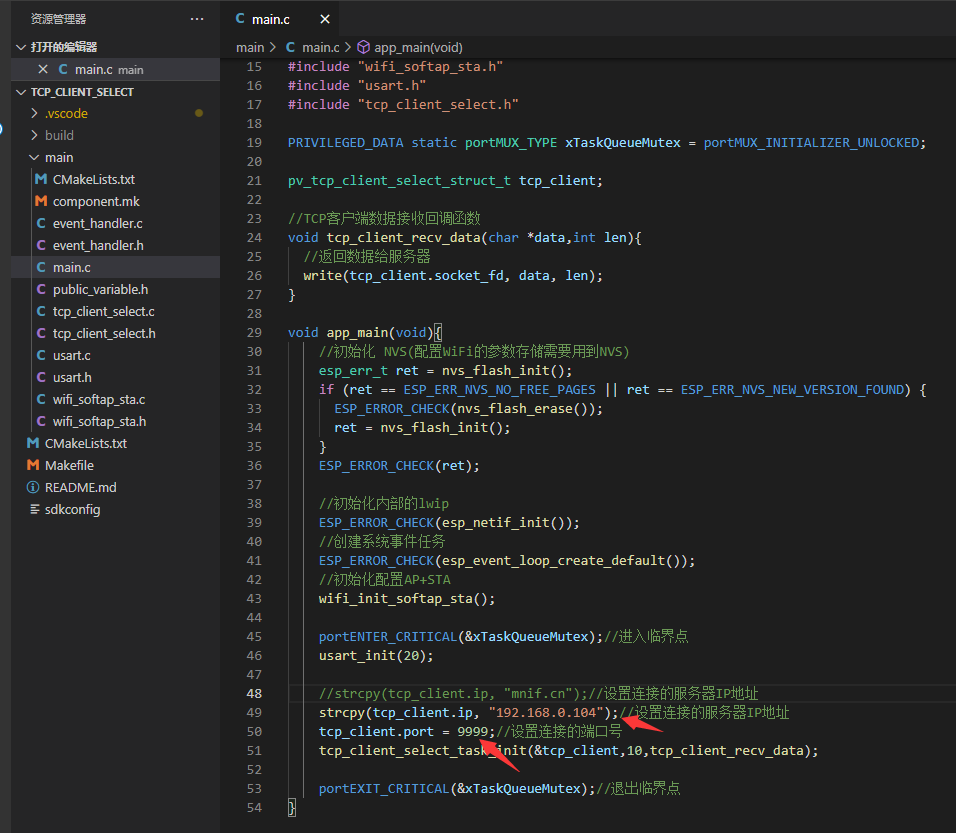Click the app_main(void) breadcrumb symbol

[418, 47]
